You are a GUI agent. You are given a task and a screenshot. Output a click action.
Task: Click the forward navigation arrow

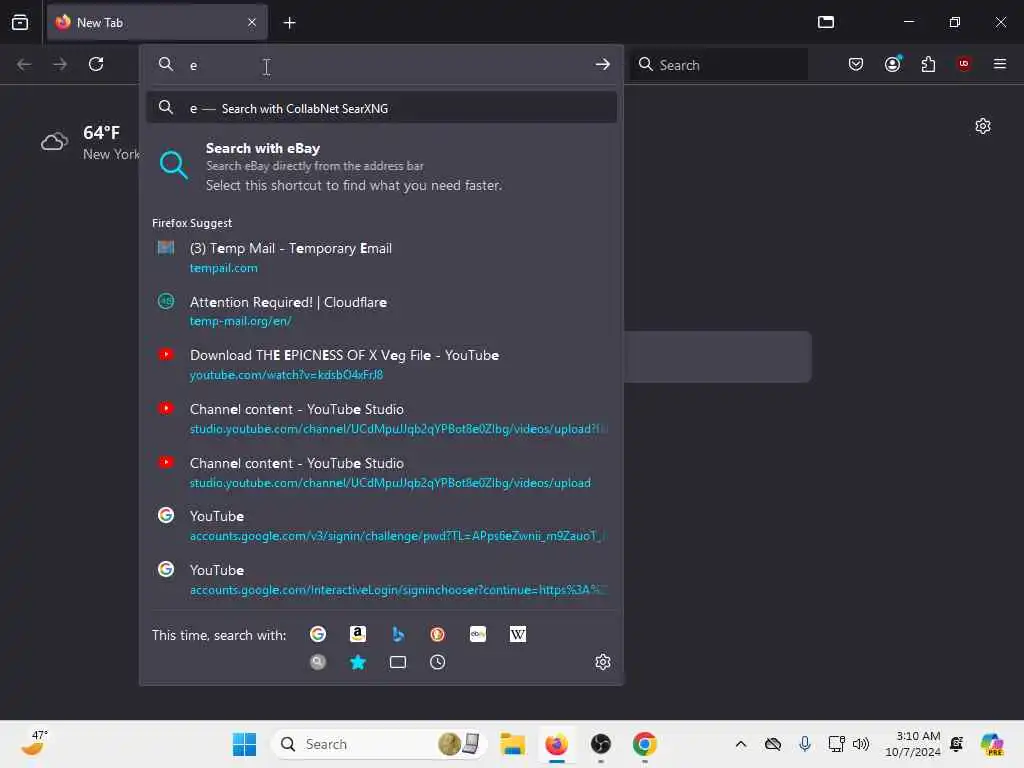pyautogui.click(x=60, y=64)
